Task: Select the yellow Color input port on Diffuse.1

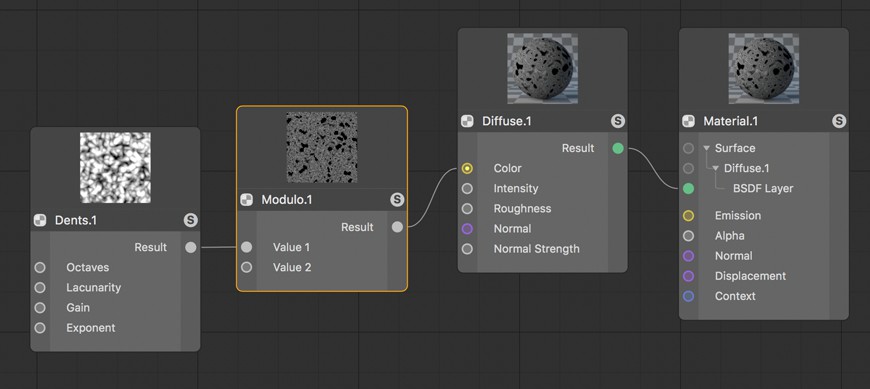Action: [467, 168]
